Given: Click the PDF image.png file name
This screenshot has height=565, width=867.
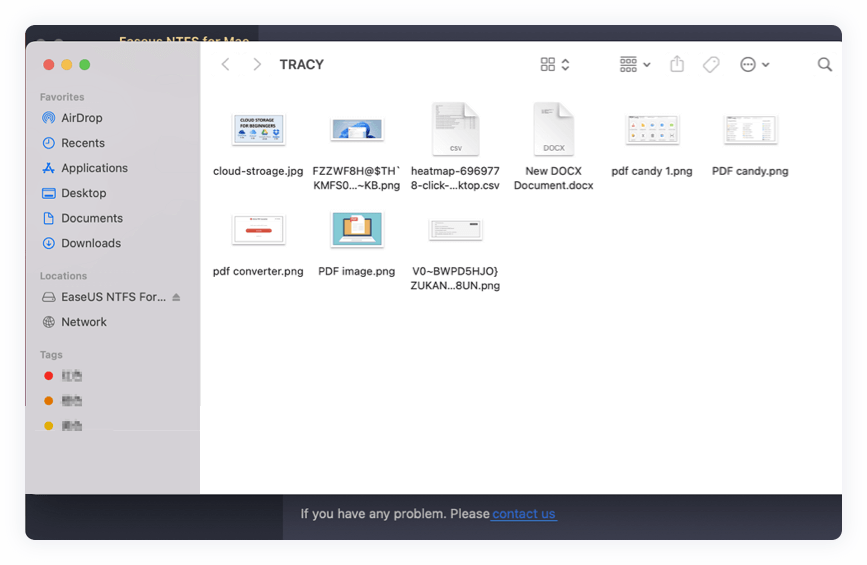Looking at the screenshot, I should (357, 271).
